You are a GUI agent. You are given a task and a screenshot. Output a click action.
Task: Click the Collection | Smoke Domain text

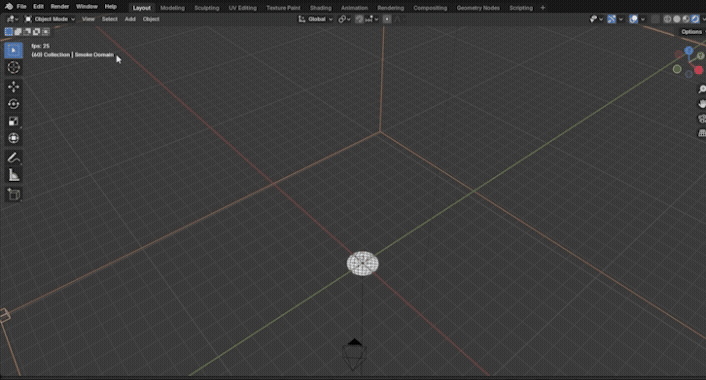[x=78, y=54]
